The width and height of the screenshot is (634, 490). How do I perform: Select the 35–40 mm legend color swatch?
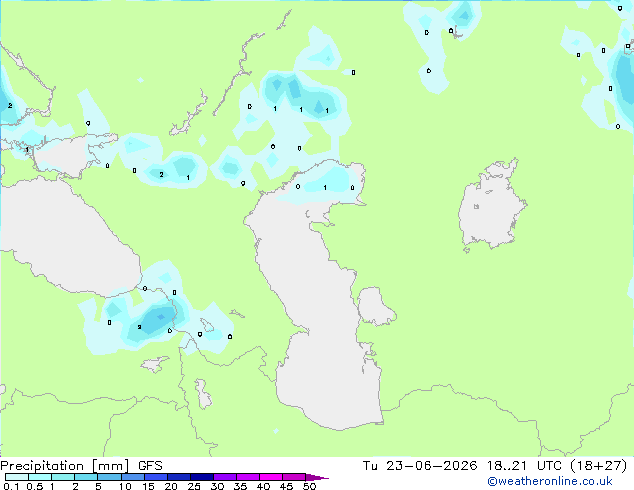pyautogui.click(x=248, y=477)
